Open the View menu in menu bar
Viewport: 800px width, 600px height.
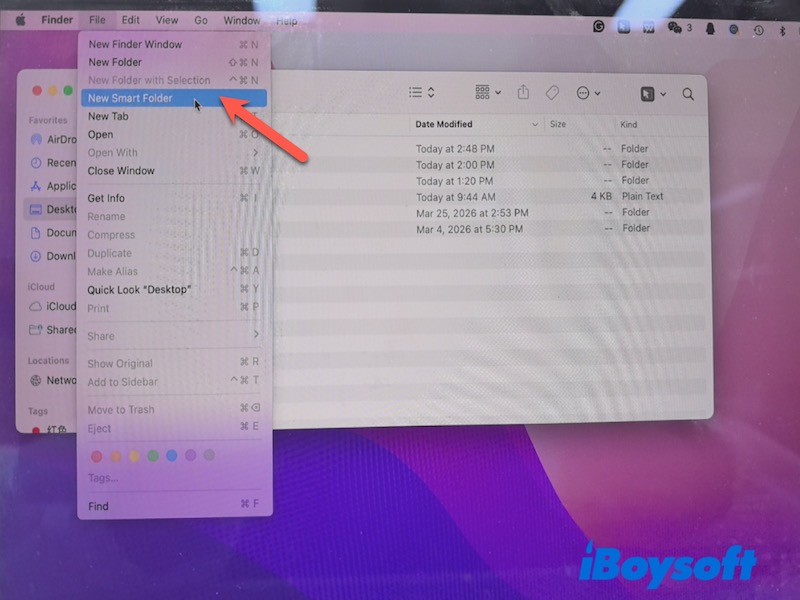coord(167,20)
